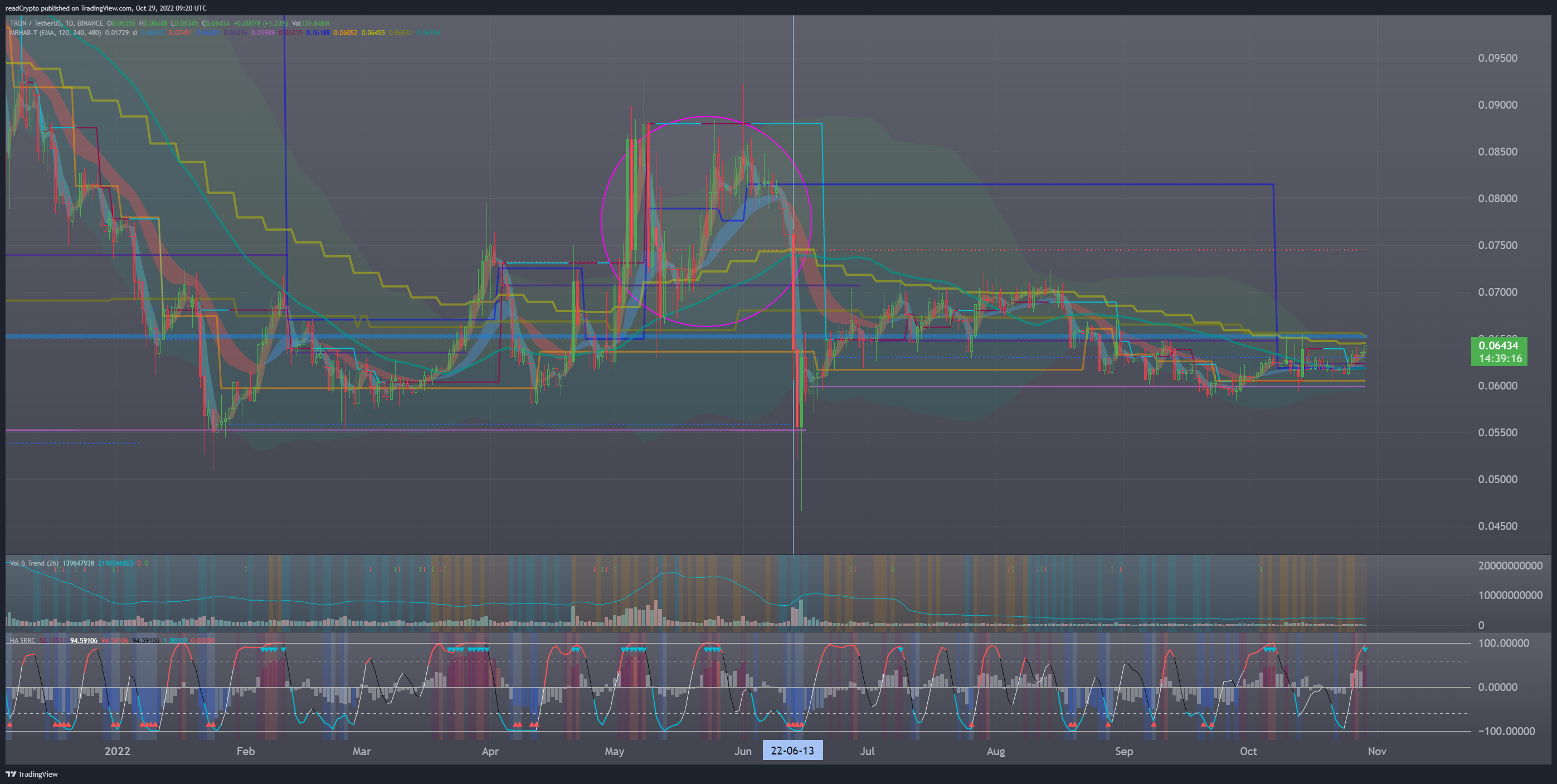Click the 'MRHAB-T (EMA, 120, 240, 480)' indicator title

55,33
